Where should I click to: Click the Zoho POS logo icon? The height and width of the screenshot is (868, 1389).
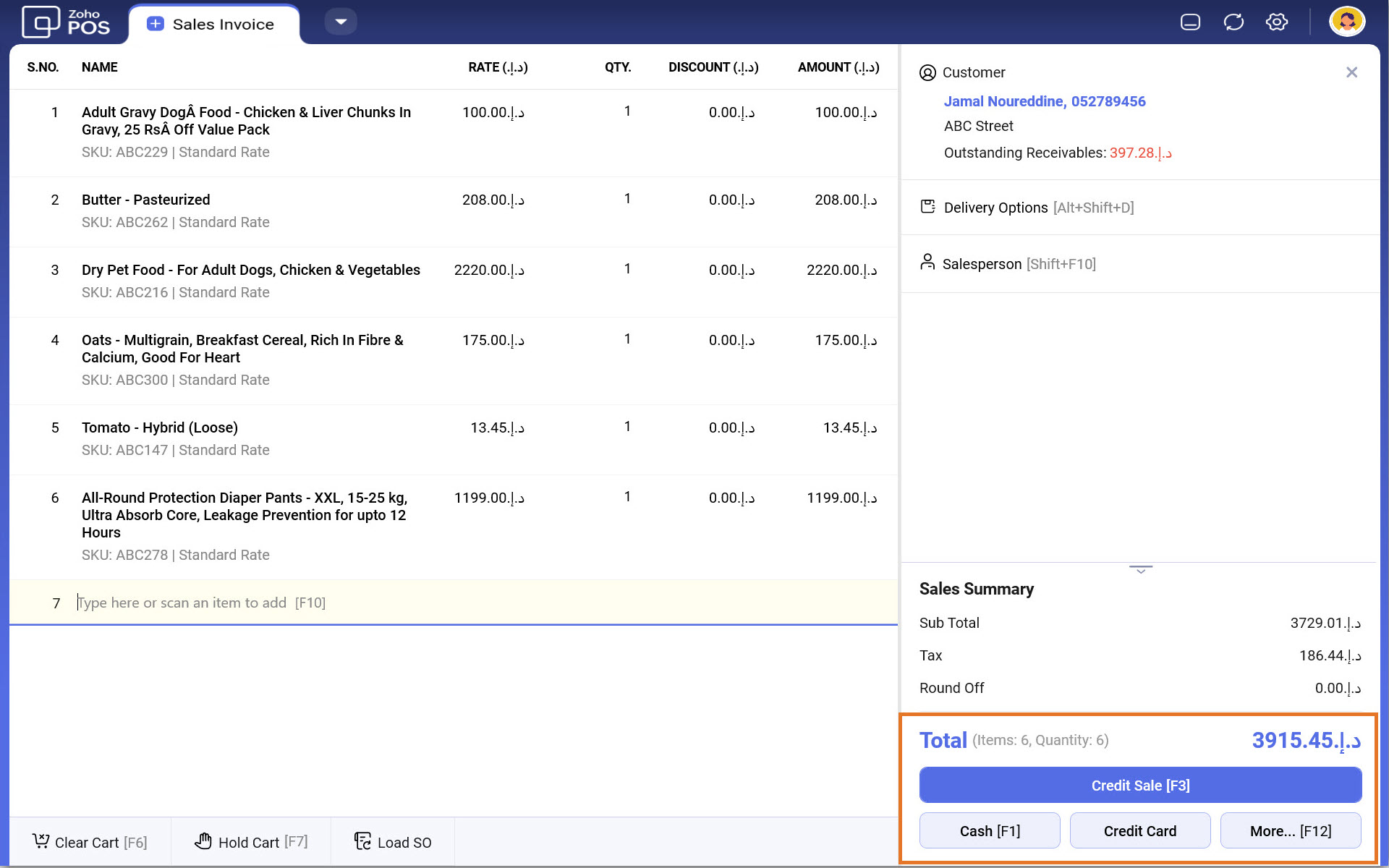(x=41, y=22)
